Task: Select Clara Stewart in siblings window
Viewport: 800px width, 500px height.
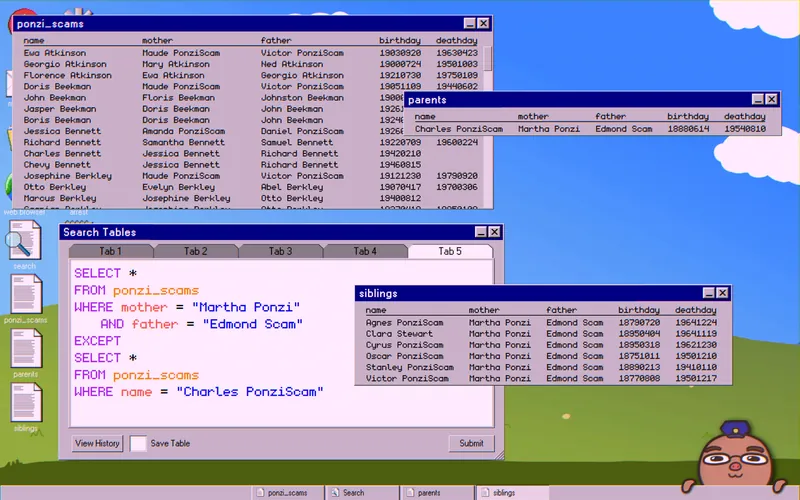Action: coord(399,334)
